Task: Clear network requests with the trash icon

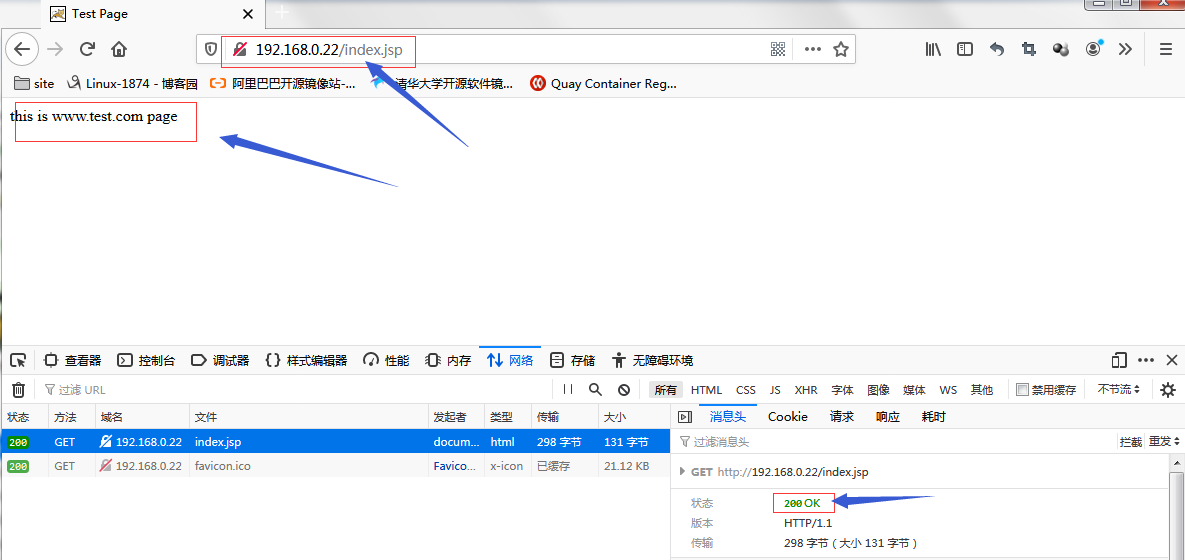Action: (x=18, y=390)
